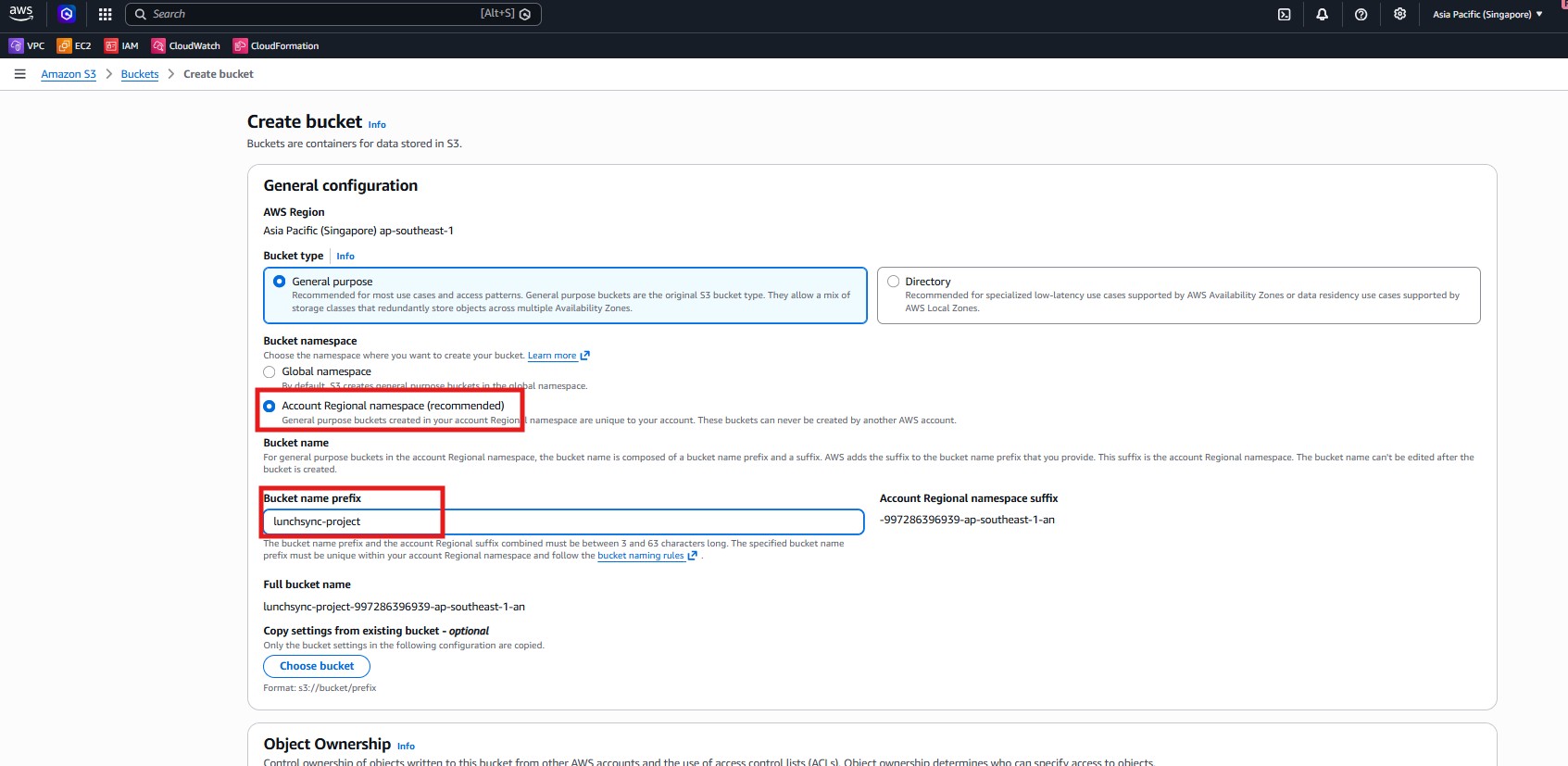Open CloudShell from the top bar
The height and width of the screenshot is (766, 1568).
tap(1284, 14)
